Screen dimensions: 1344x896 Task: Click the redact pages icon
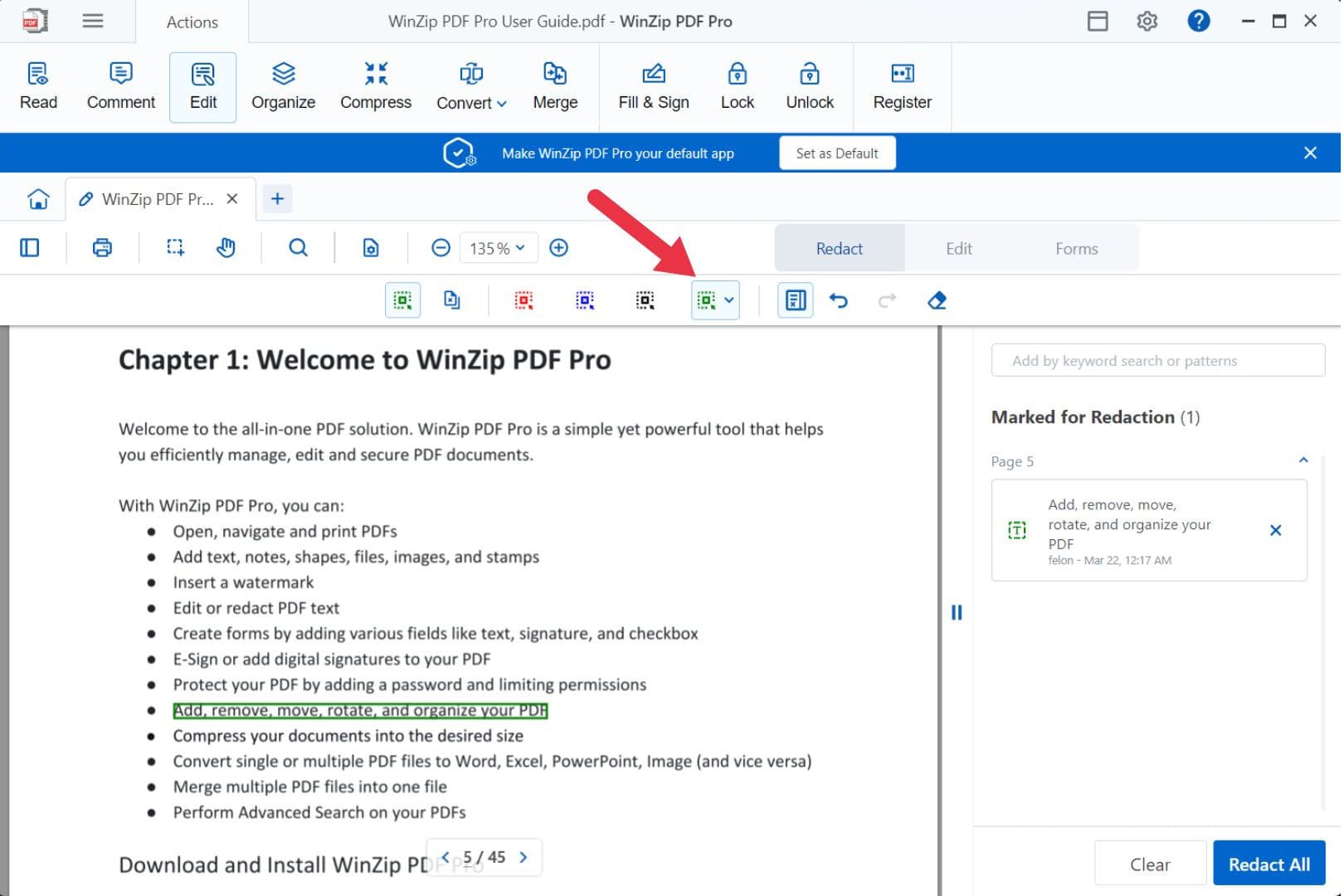click(452, 300)
